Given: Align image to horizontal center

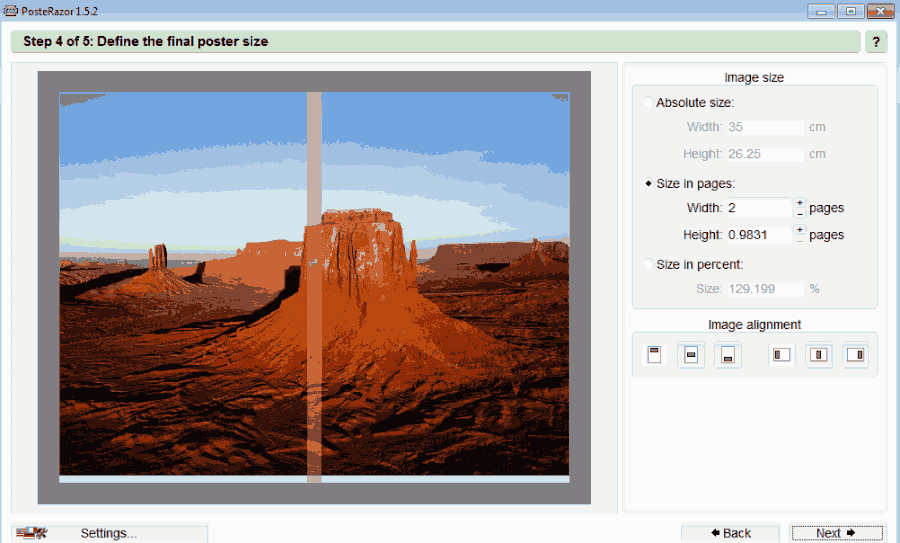Looking at the screenshot, I should click(x=818, y=355).
